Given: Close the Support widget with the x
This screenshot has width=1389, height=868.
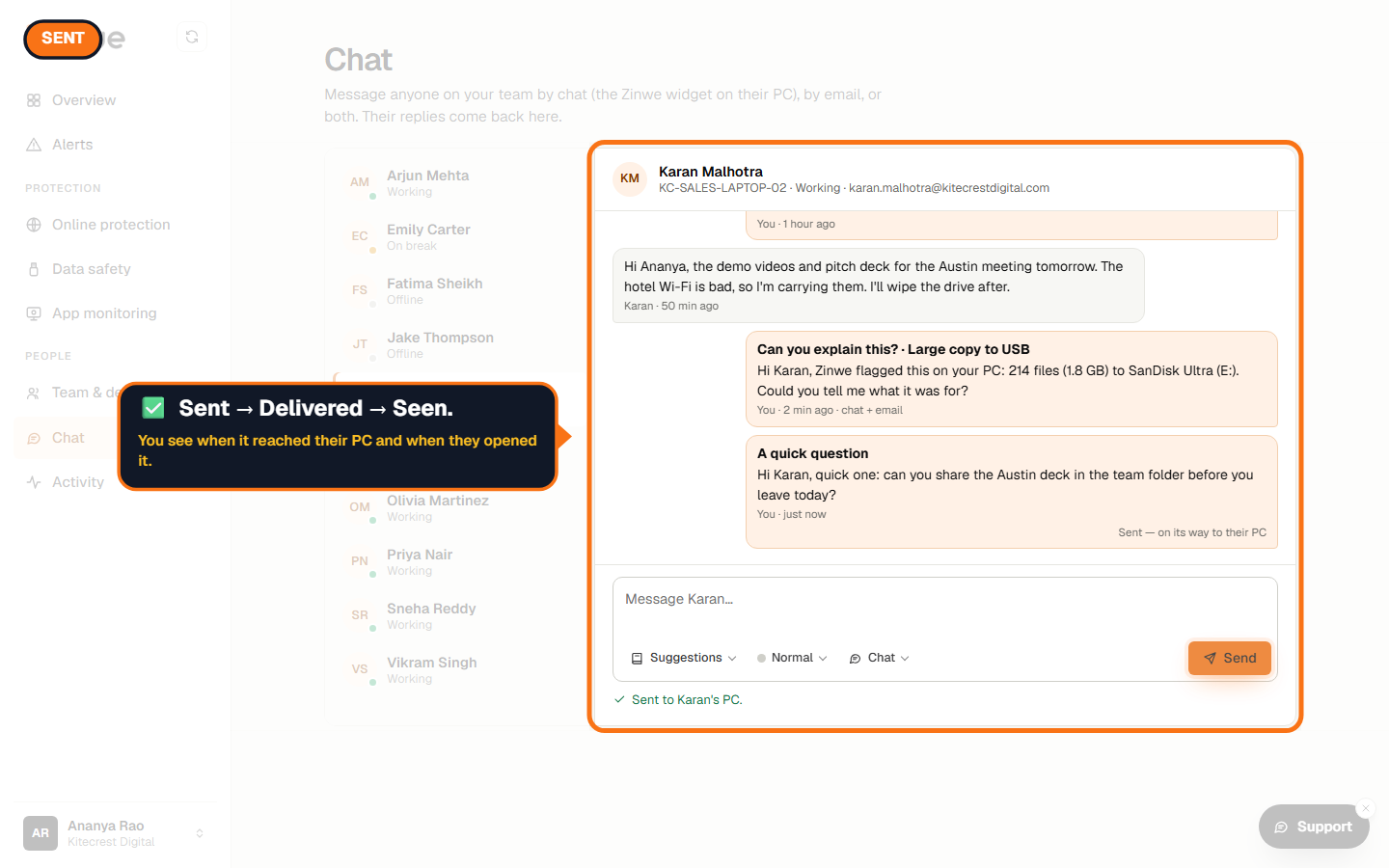Looking at the screenshot, I should tap(1366, 808).
